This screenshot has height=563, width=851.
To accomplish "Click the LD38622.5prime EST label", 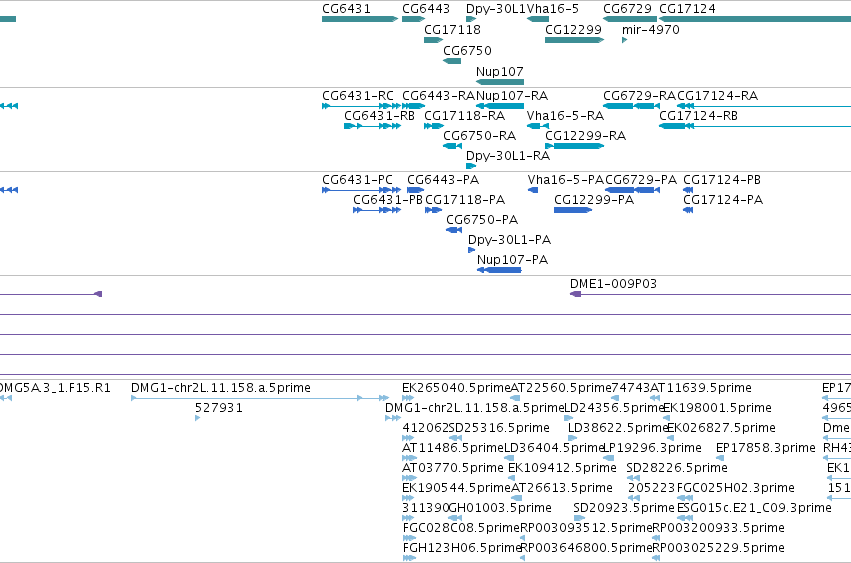I will (x=618, y=428).
